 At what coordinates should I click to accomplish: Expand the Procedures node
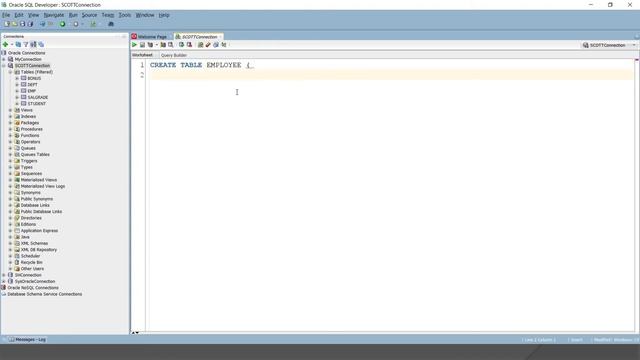click(11, 129)
